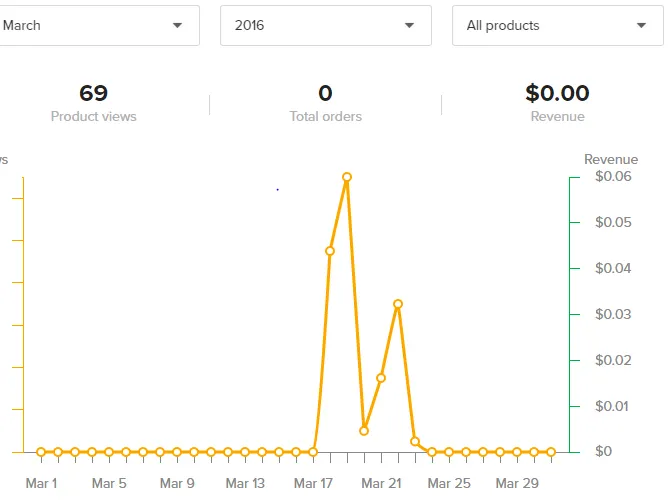669x504 pixels.
Task: Click the Mar 22 second peak data point
Action: coord(398,303)
